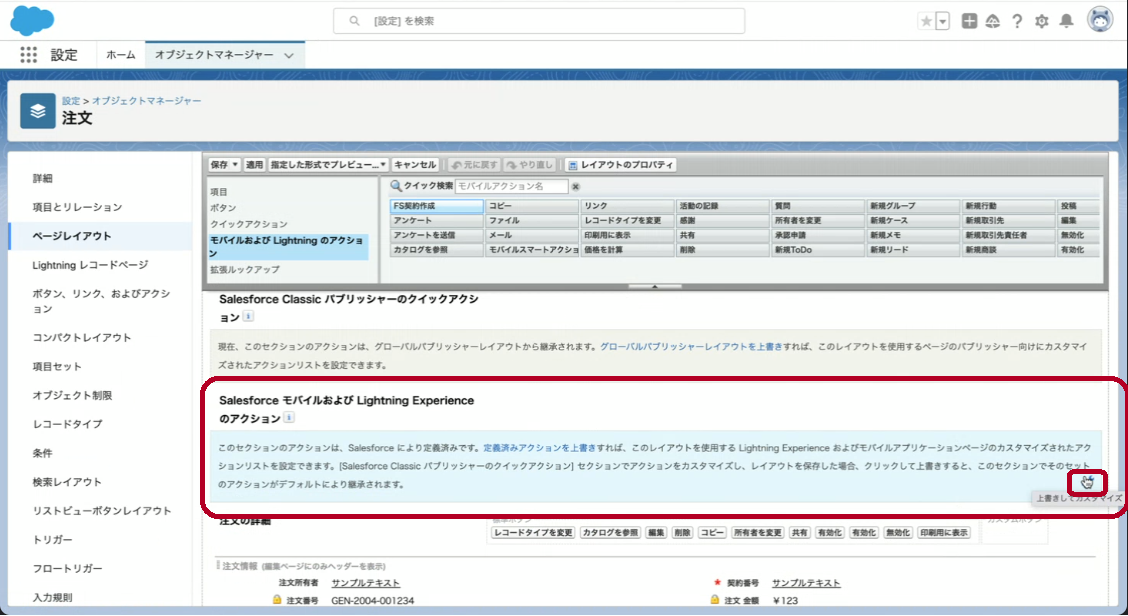The width and height of the screenshot is (1128, 616).
Task: Select ボタン in the palette categories
Action: 223,208
